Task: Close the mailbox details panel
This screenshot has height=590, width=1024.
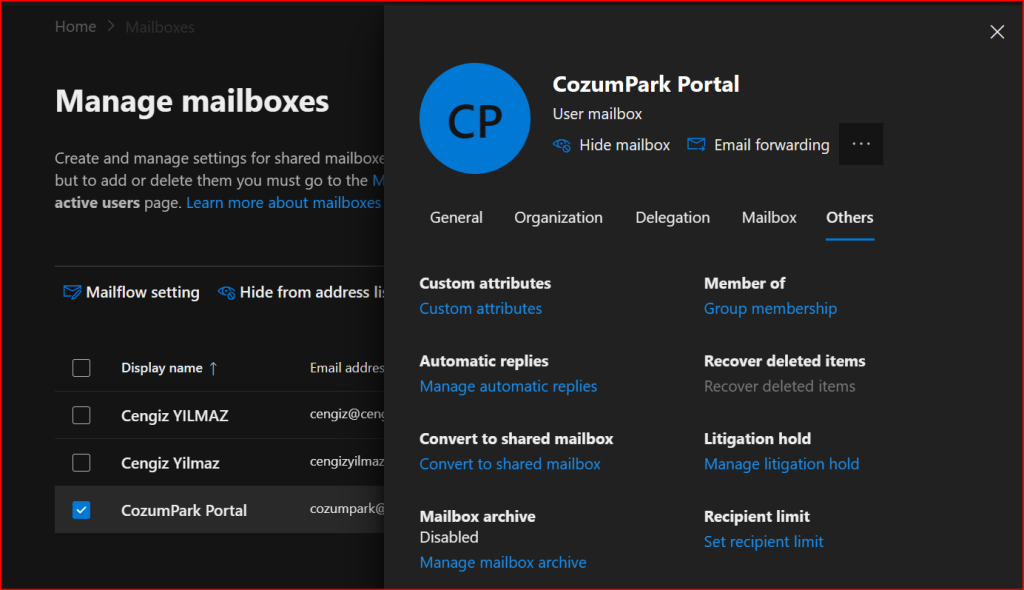Action: click(x=997, y=32)
